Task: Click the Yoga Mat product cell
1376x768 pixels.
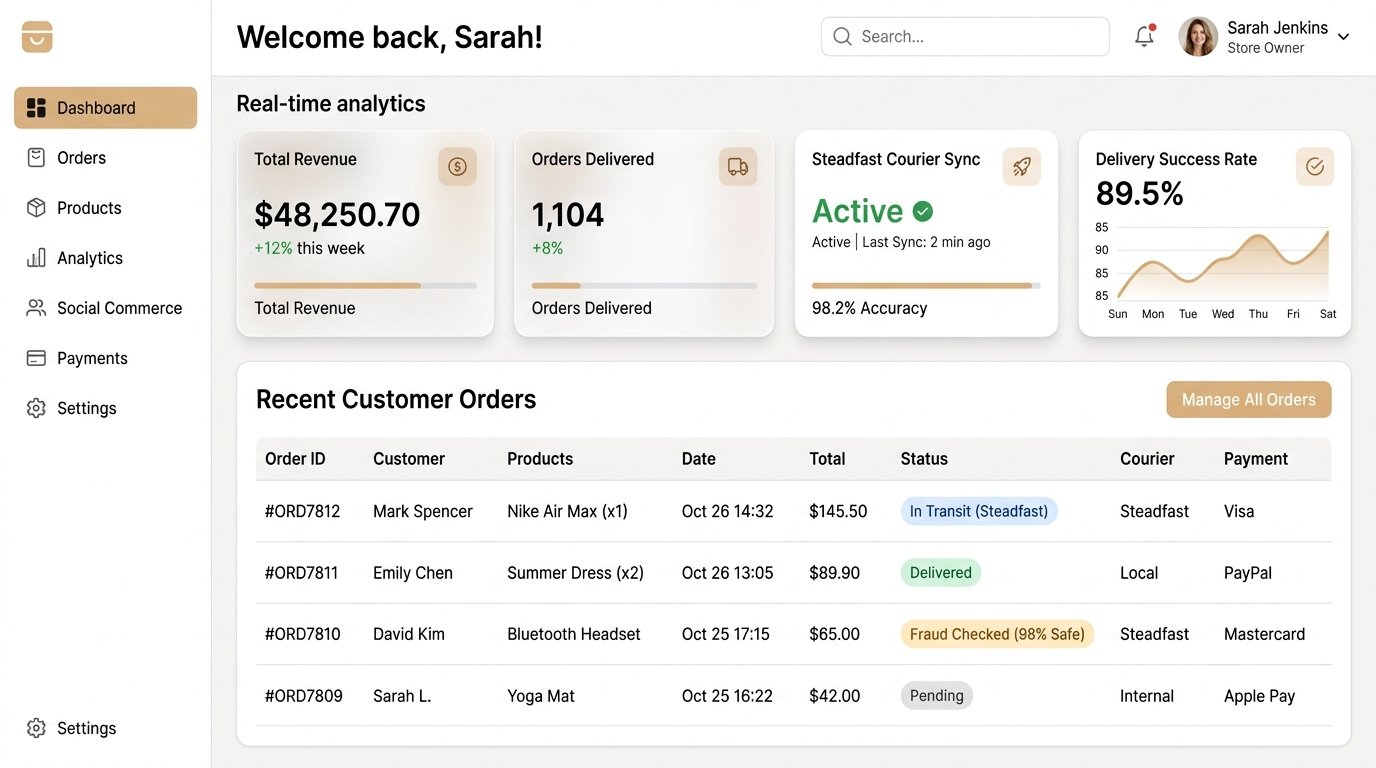Action: [x=541, y=696]
